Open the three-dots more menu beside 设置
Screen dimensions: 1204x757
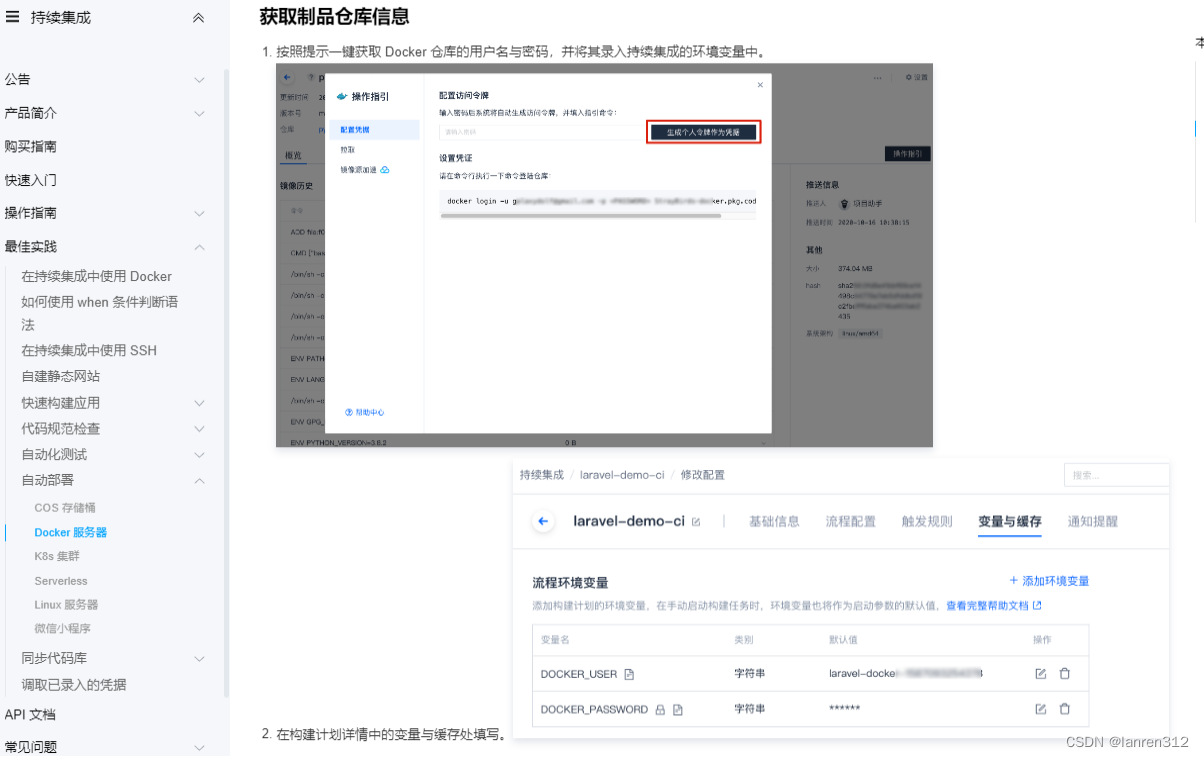(878, 77)
